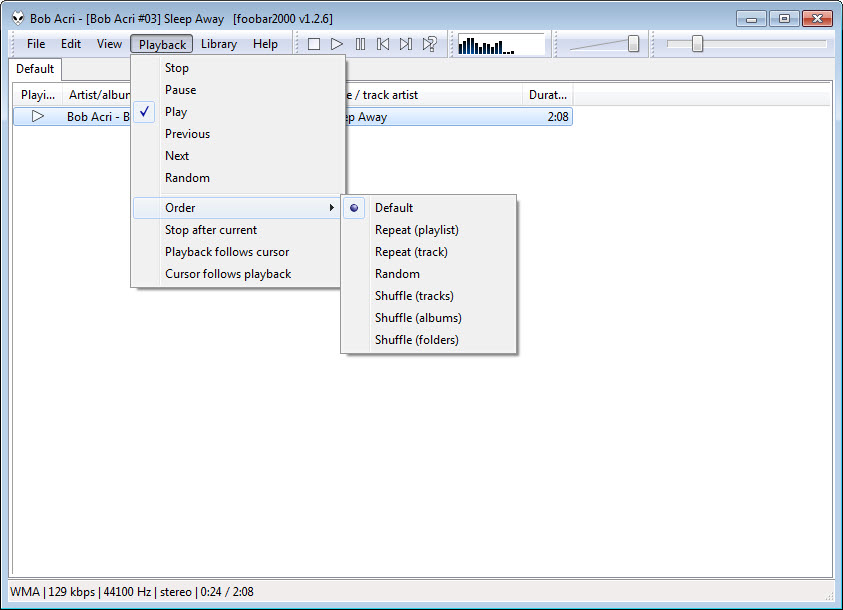Screen dimensions: 843x610
Task: Toggle Cursor follows playback
Action: click(238, 274)
